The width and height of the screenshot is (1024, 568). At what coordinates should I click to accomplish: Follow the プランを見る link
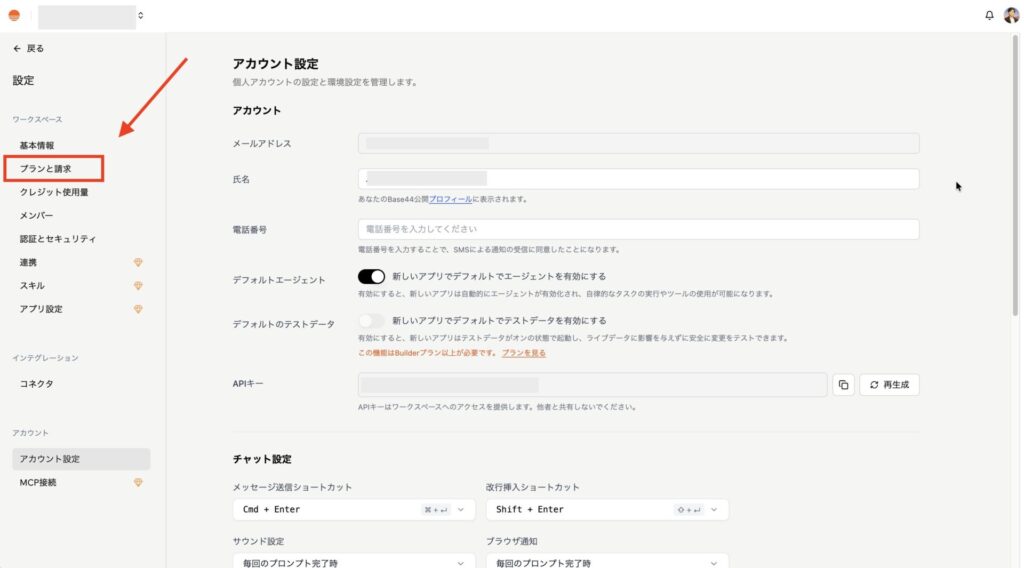[523, 353]
